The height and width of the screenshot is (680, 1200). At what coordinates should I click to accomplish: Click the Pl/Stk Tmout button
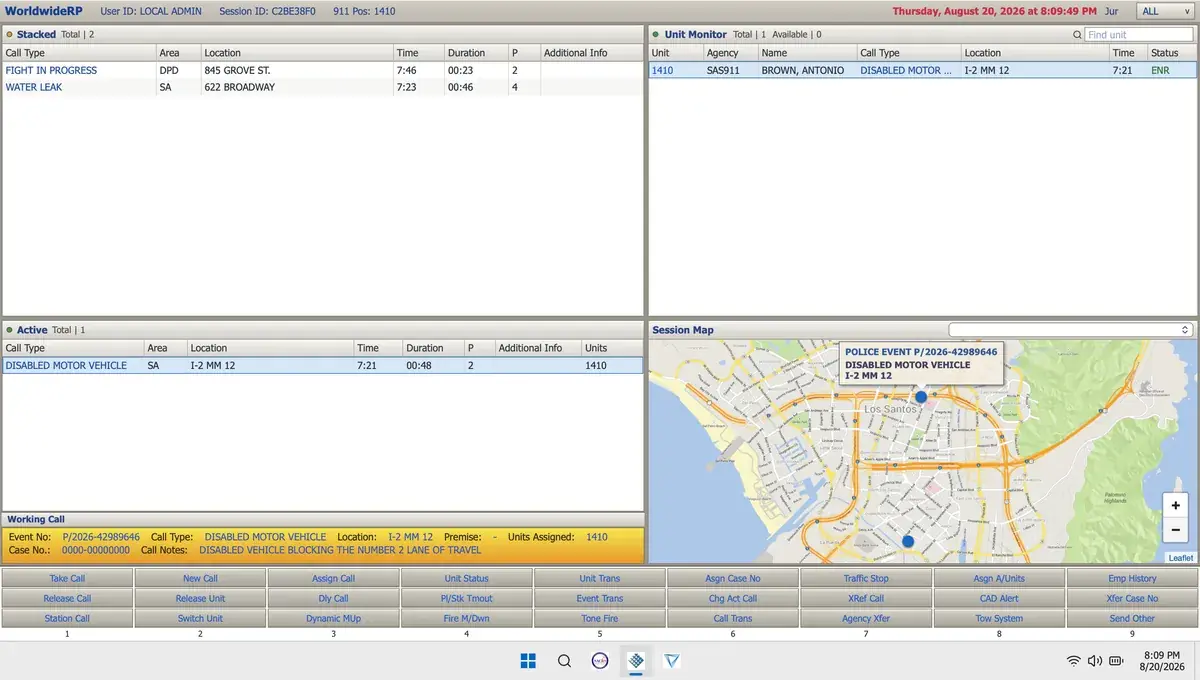pos(467,598)
